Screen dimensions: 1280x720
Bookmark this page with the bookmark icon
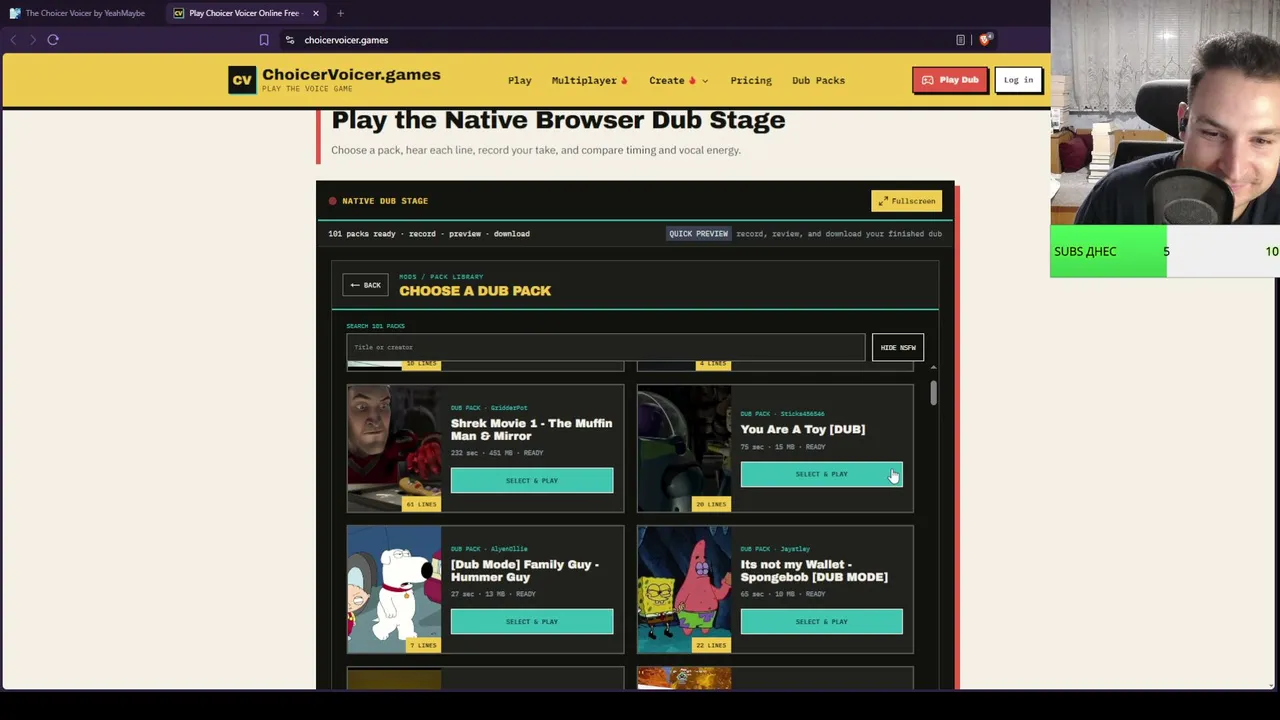tap(264, 40)
